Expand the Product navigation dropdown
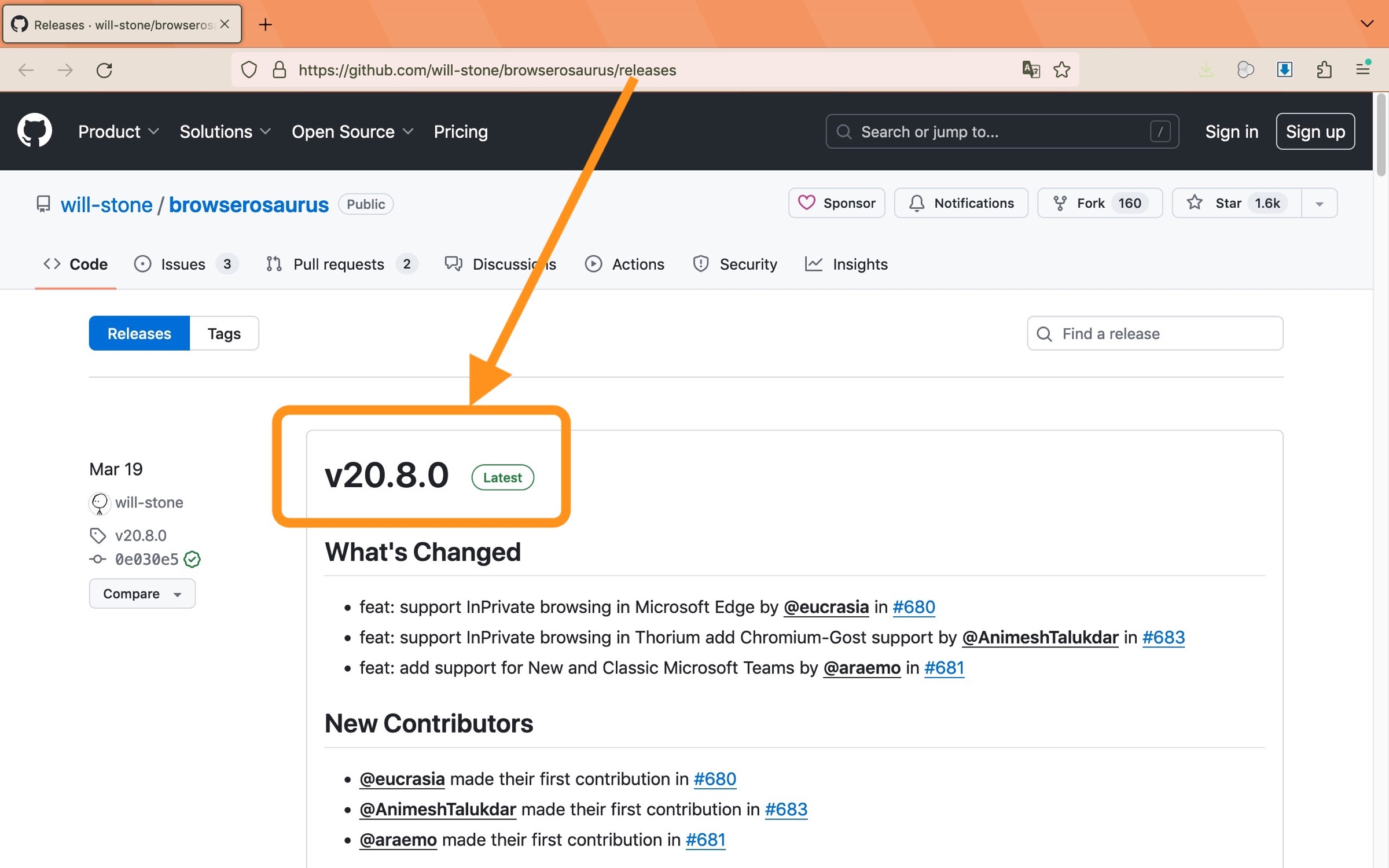The height and width of the screenshot is (868, 1389). point(118,131)
